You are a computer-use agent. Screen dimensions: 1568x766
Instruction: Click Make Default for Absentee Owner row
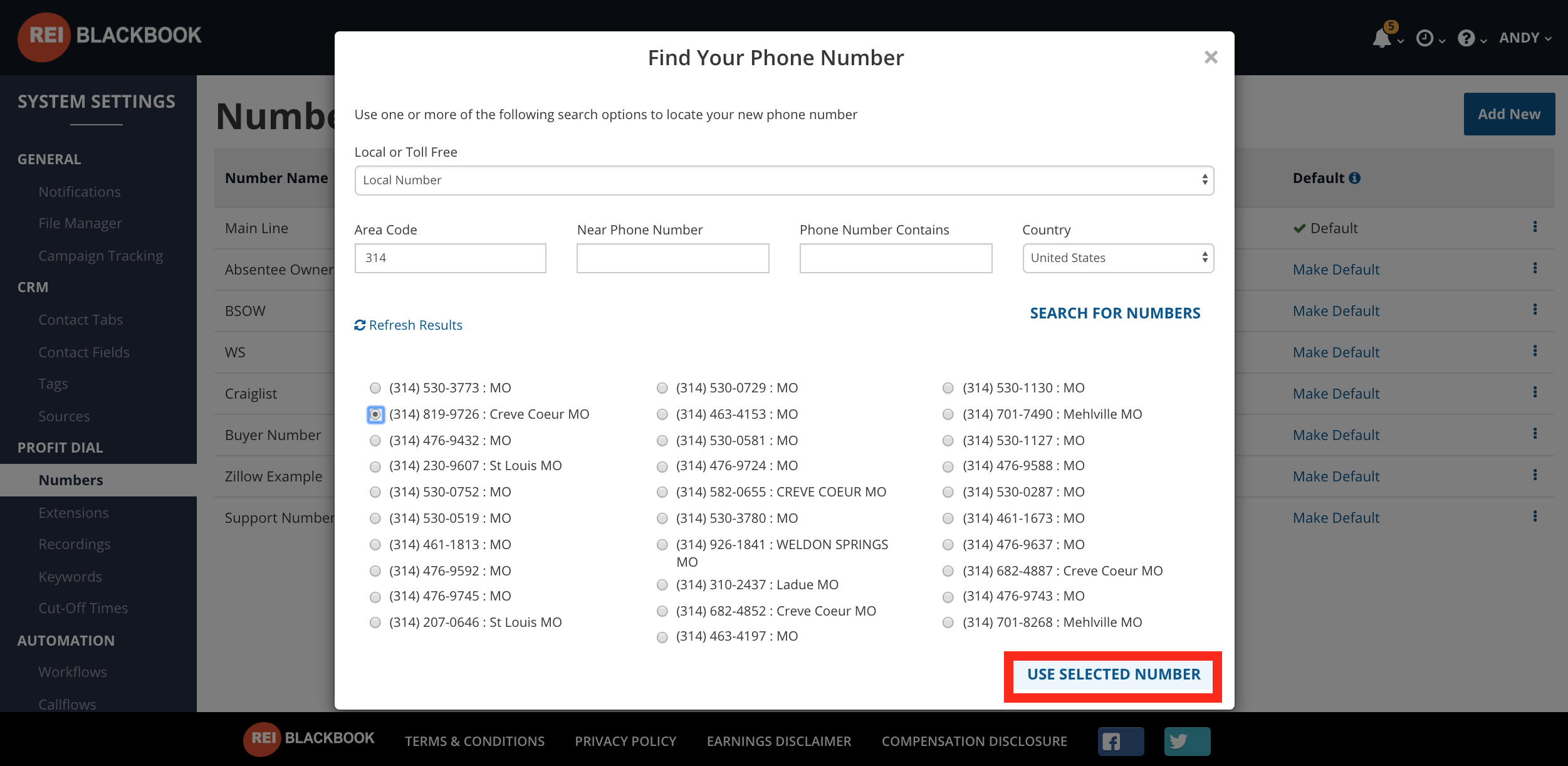1336,270
